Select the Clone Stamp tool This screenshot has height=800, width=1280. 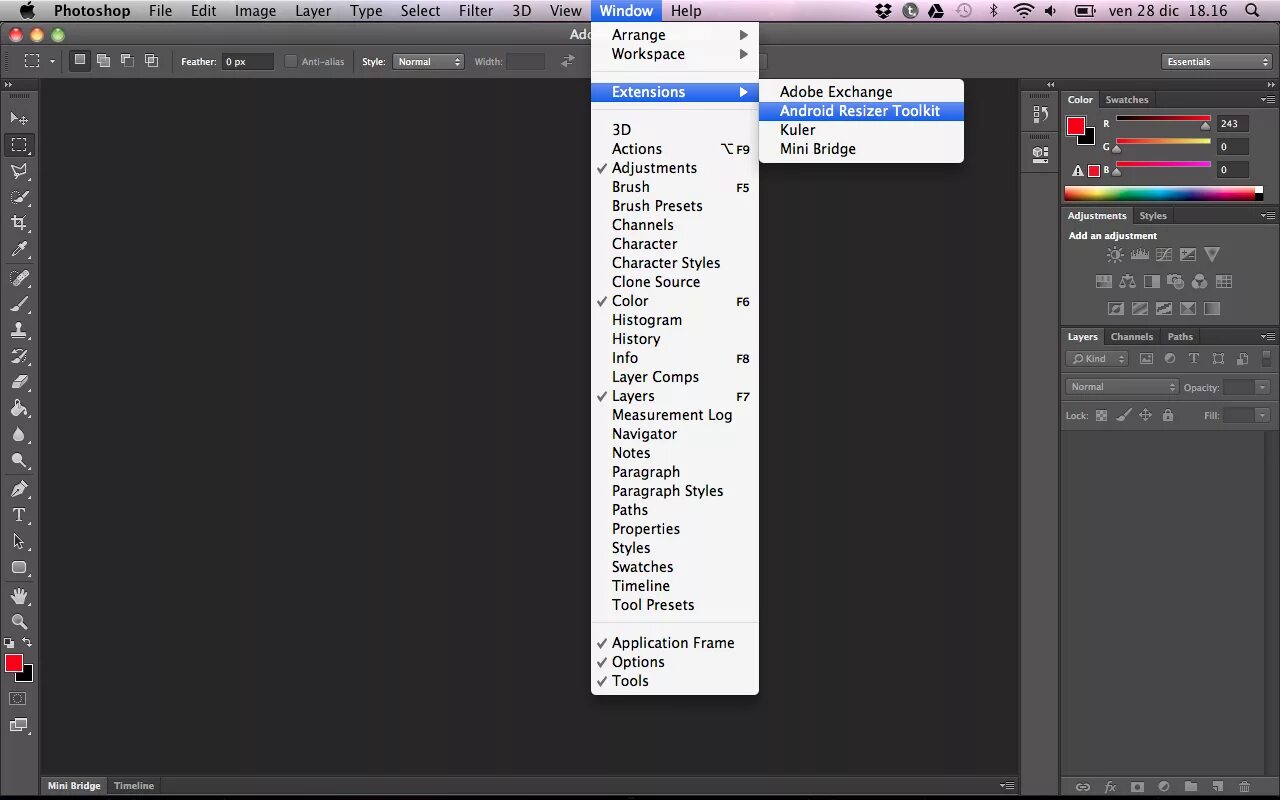19,330
